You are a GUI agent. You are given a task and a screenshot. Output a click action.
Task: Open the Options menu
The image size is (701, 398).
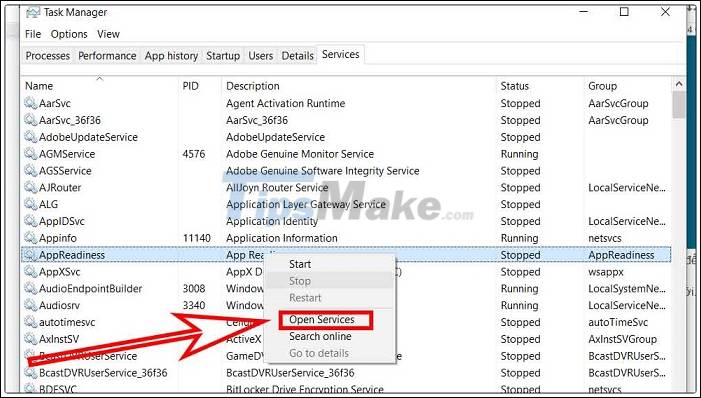coord(69,34)
